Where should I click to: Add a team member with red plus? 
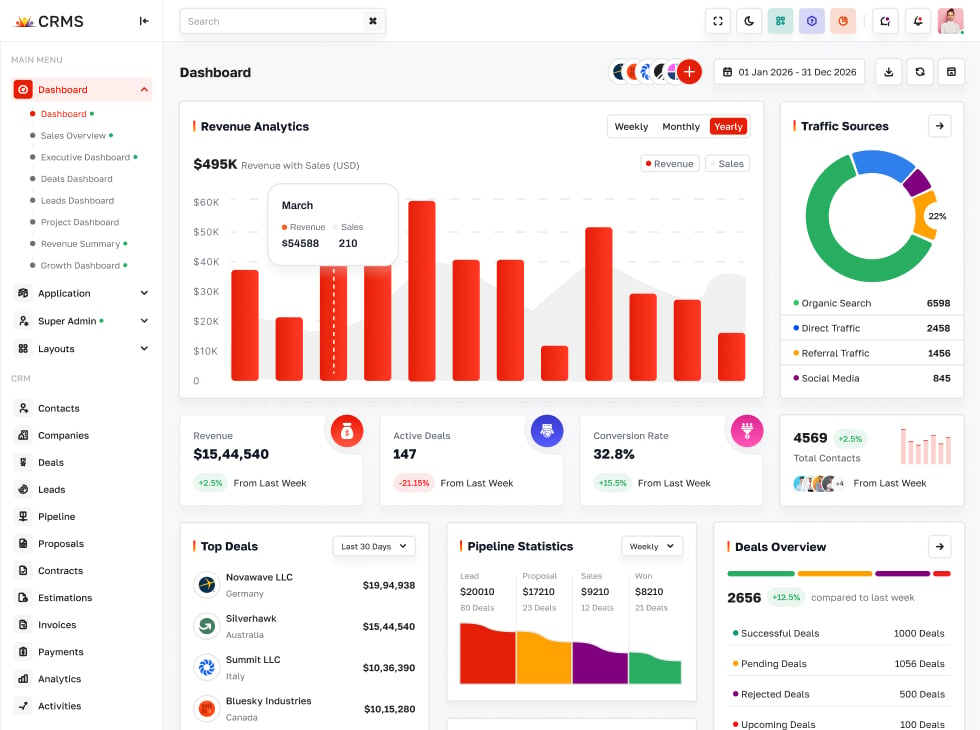(689, 72)
